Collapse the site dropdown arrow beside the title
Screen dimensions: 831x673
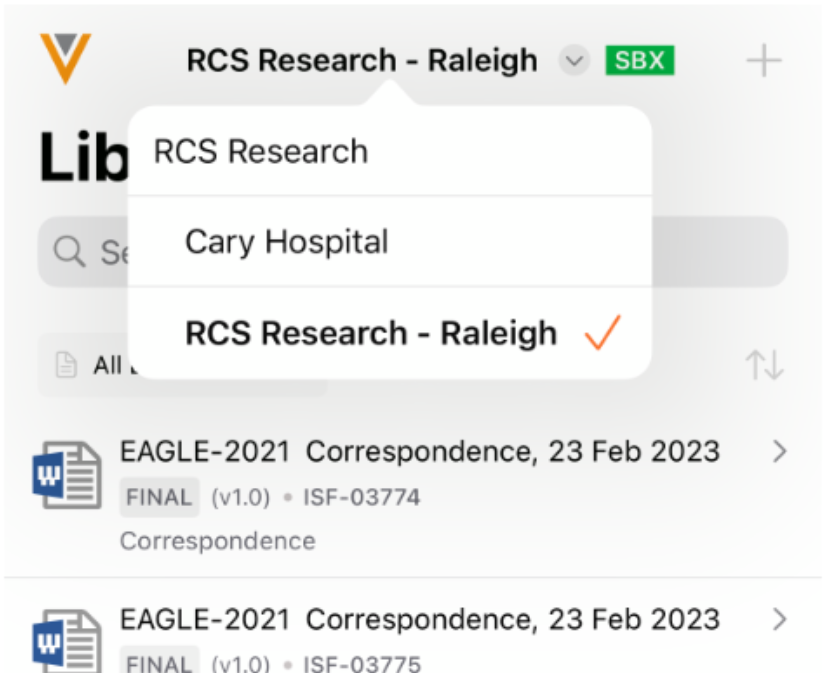(x=573, y=61)
